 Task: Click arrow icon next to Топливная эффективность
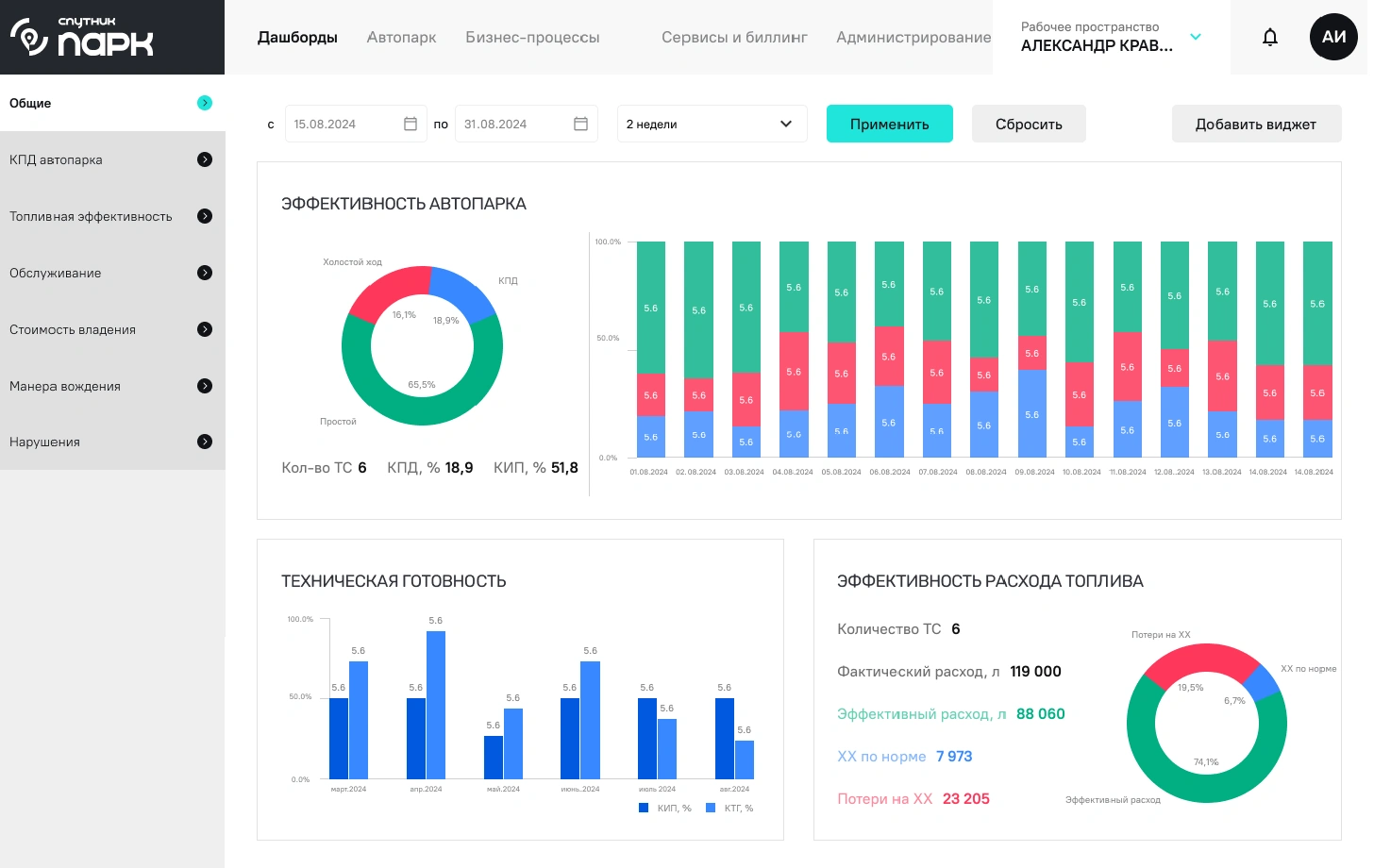point(205,216)
